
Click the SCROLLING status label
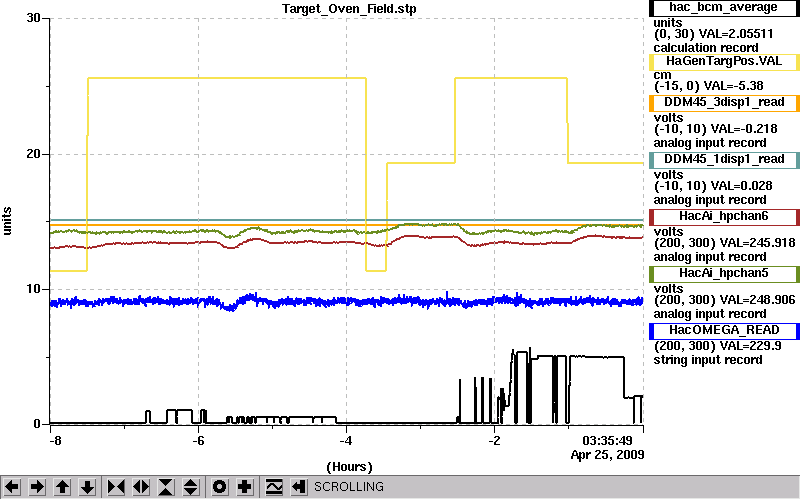click(348, 487)
